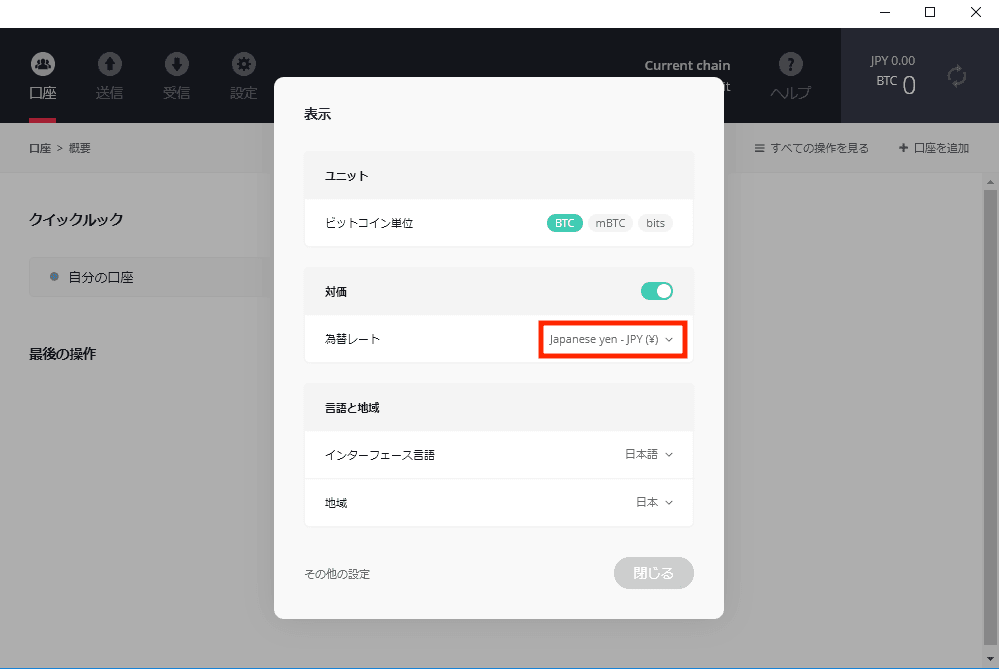Open the 設定 (Settings) gear icon
The image size is (999, 669).
243,64
